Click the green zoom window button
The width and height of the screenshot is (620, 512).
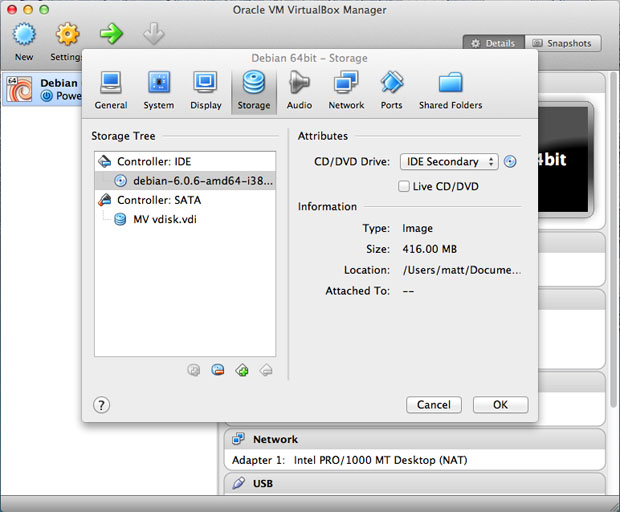pos(44,9)
